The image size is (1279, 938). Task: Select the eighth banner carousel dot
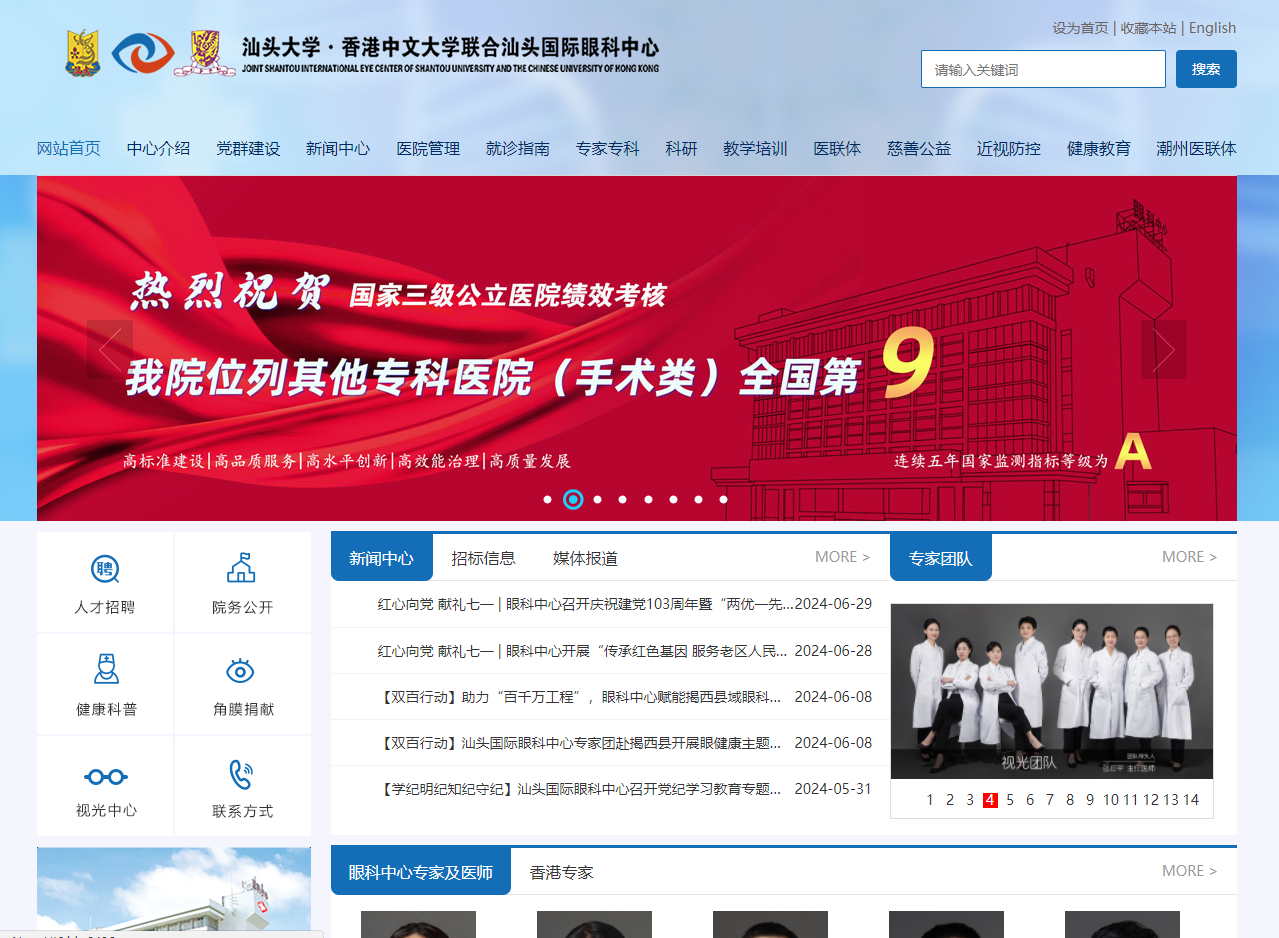pyautogui.click(x=723, y=499)
